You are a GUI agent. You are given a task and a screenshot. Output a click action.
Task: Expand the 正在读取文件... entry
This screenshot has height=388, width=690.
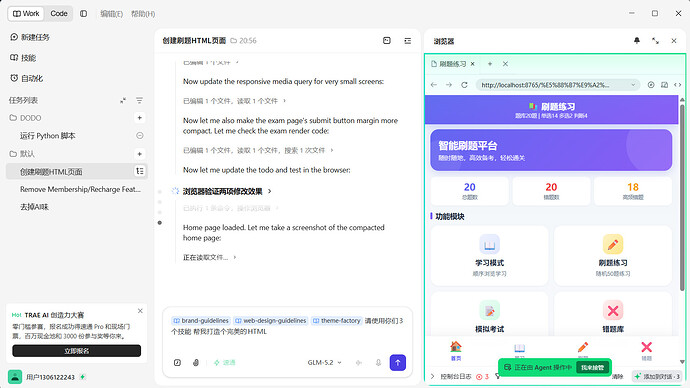pyautogui.click(x=209, y=257)
